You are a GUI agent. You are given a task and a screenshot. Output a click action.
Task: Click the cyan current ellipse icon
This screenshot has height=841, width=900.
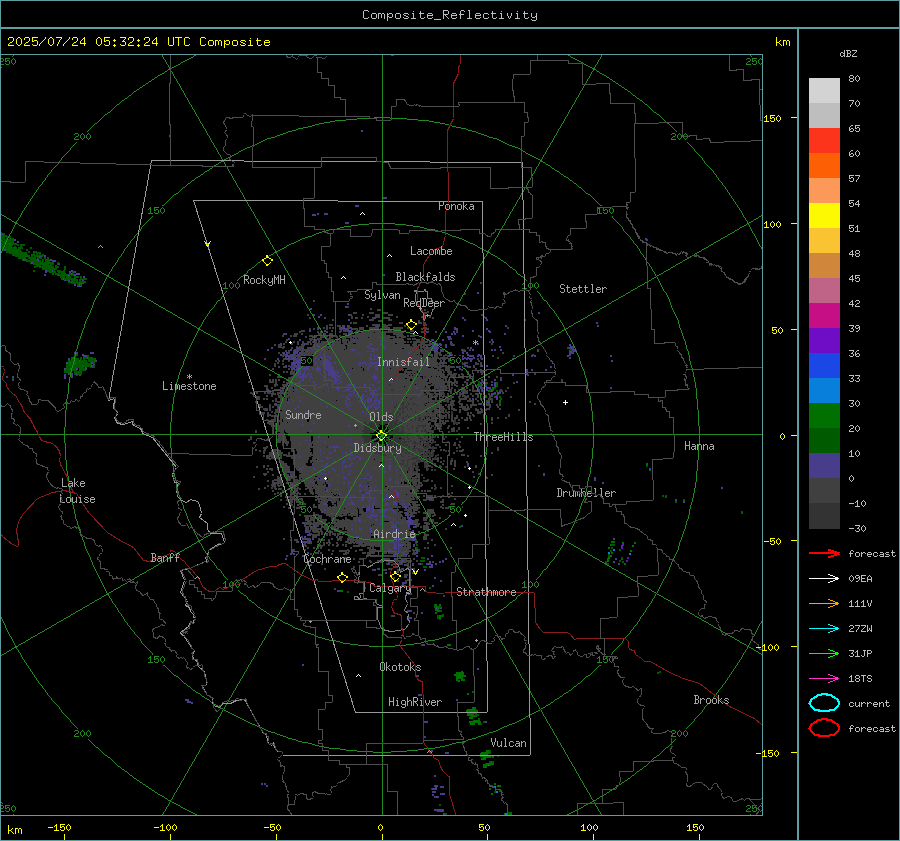pyautogui.click(x=824, y=703)
